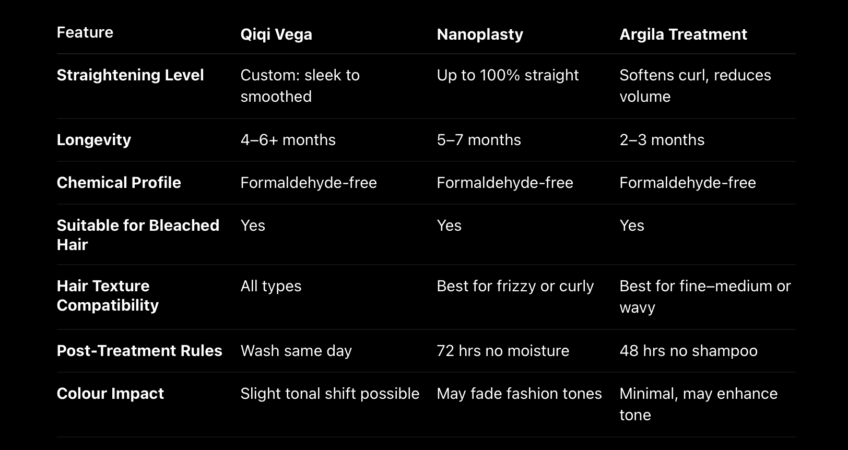Select the "72 hrs no moisture" cell

pyautogui.click(x=503, y=351)
